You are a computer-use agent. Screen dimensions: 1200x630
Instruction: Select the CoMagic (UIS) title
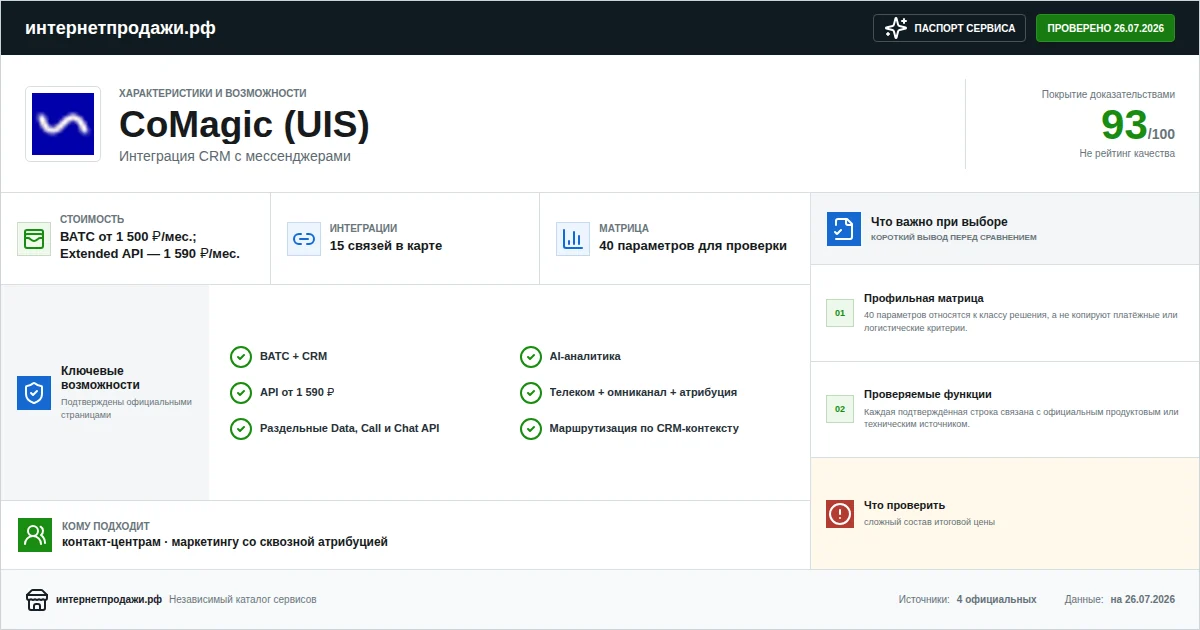click(244, 124)
